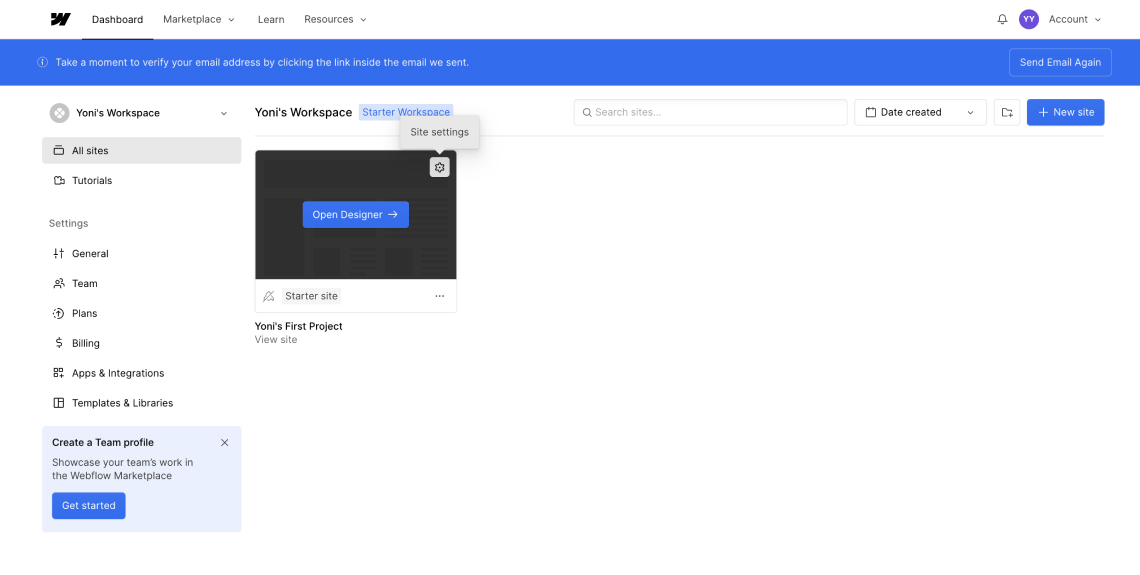The image size is (1140, 575).
Task: Click the Webflow logo icon
Action: pos(60,19)
